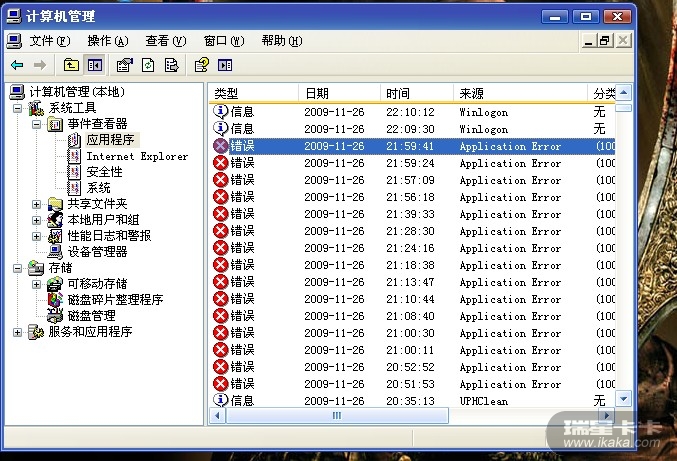Collapse the 系统工具 node
The image size is (677, 461).
(x=17, y=108)
